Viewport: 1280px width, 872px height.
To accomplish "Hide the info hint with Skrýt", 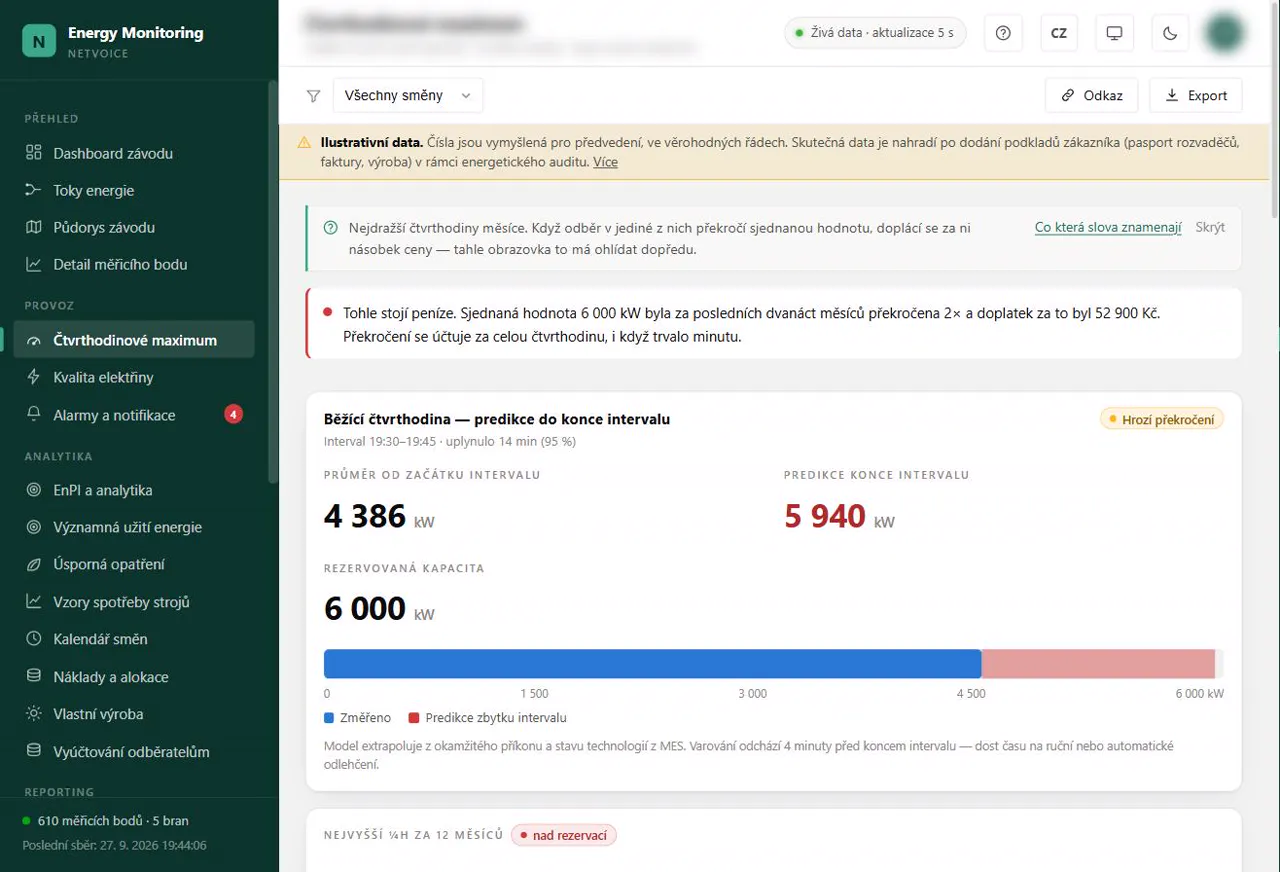I will [x=1210, y=228].
